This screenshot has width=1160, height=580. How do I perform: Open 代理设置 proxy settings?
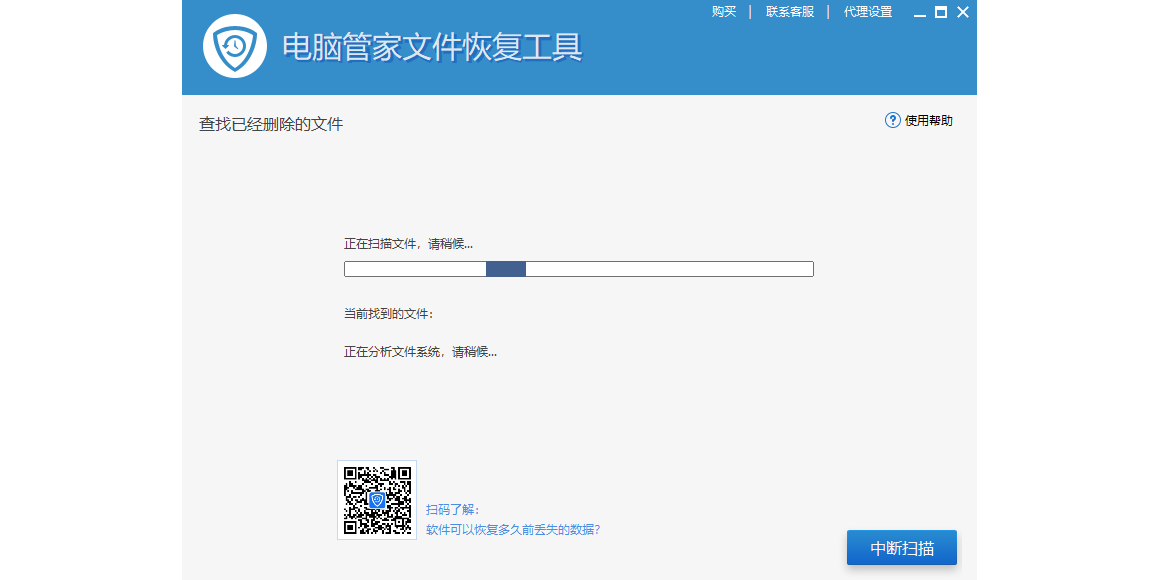tap(868, 12)
